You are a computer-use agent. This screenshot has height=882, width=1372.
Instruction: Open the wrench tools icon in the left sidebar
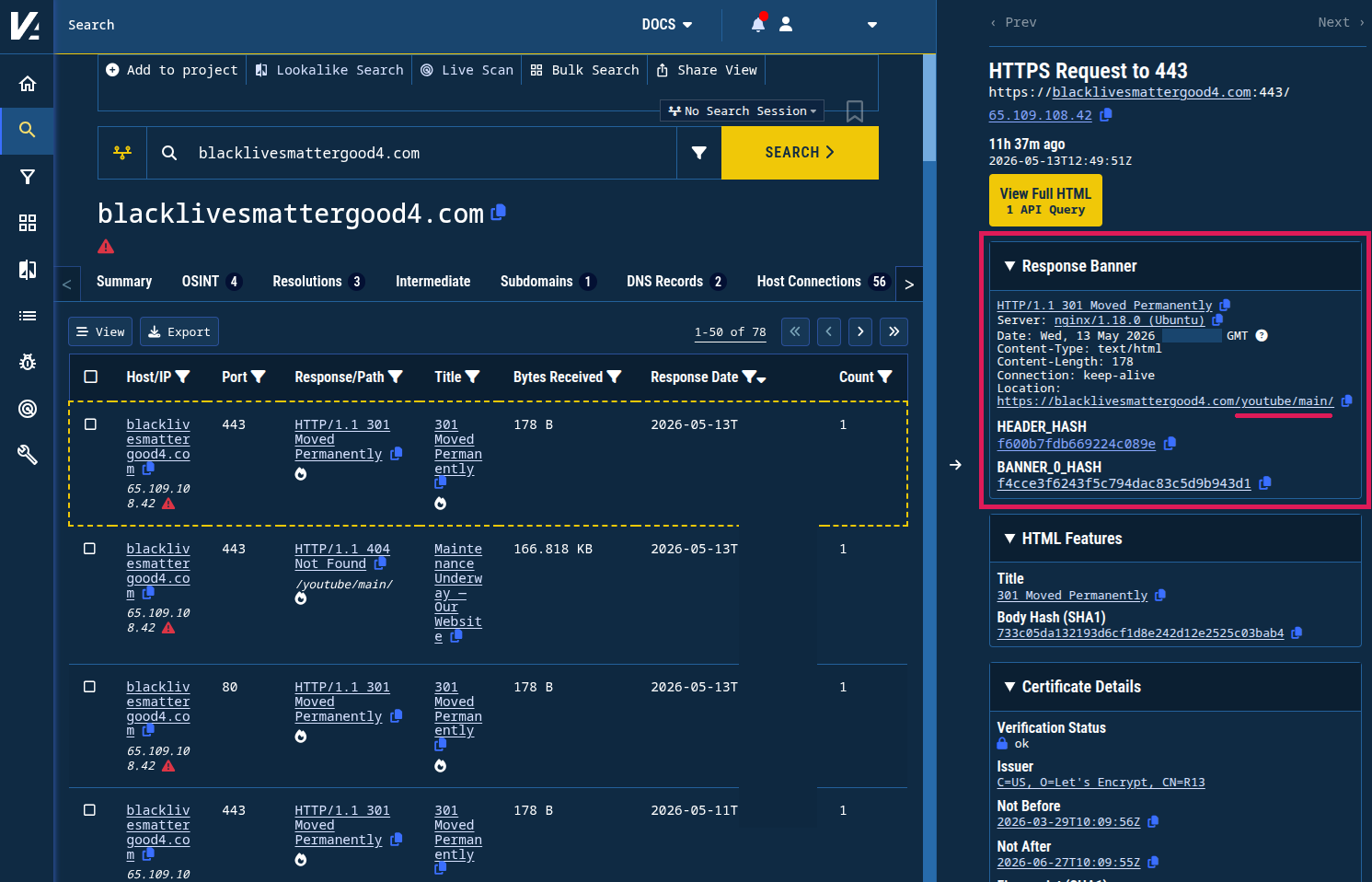click(28, 454)
